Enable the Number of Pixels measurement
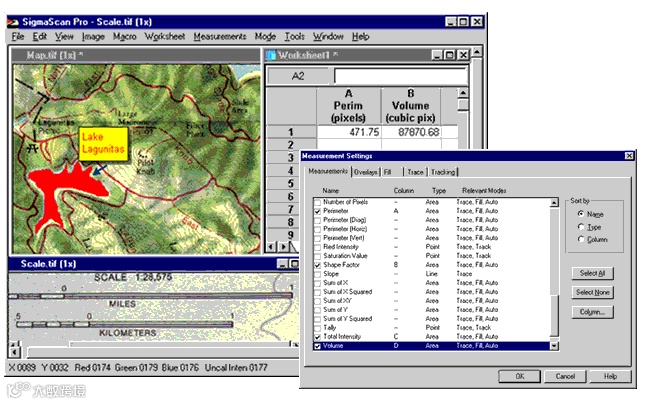648x404 pixels. (x=317, y=202)
